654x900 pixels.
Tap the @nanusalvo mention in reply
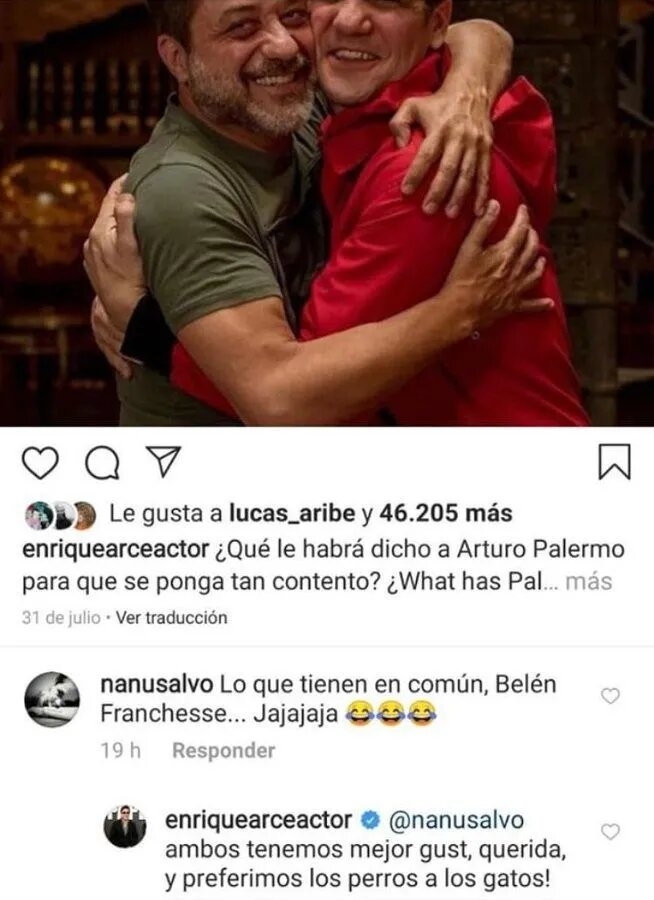456,820
